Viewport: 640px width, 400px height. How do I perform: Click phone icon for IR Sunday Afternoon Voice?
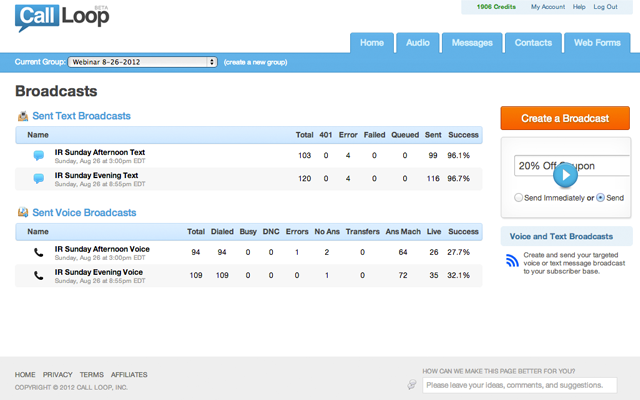pos(39,253)
